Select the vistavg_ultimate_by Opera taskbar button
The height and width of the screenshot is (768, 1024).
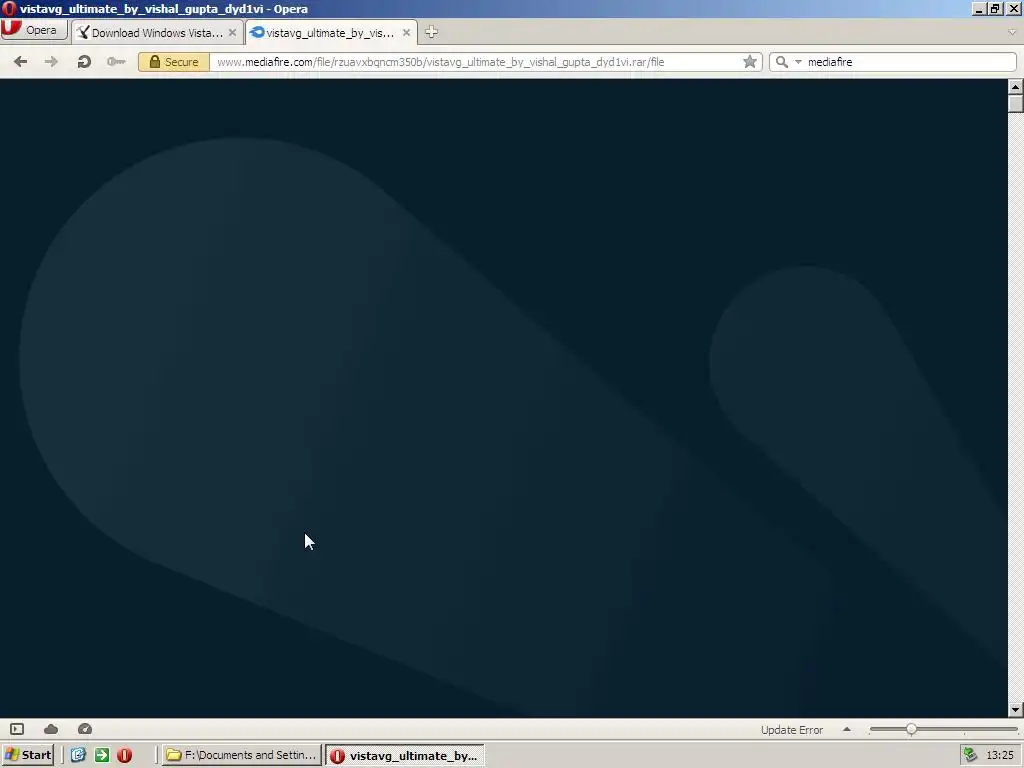pos(405,756)
